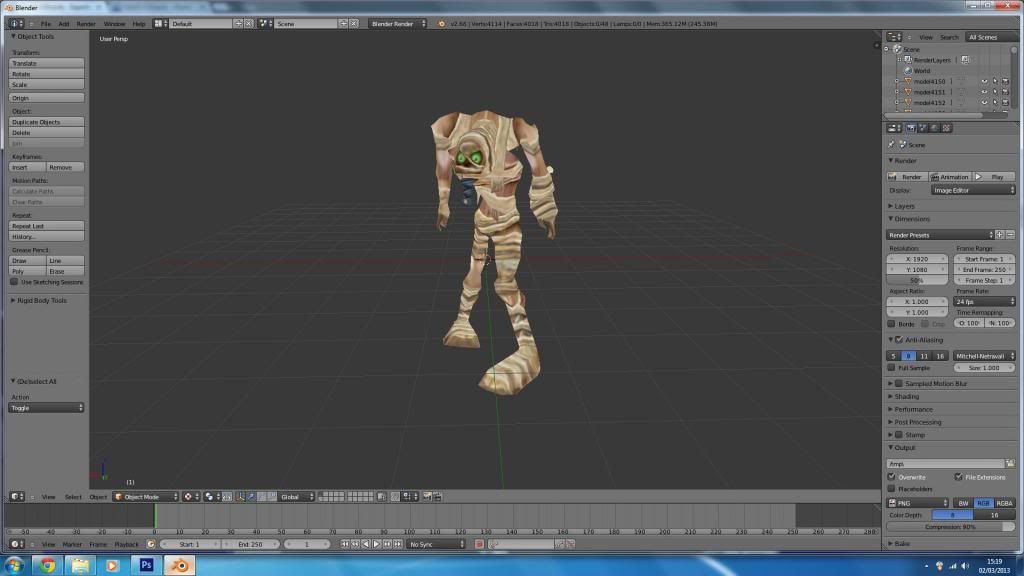Switch to the Scene properties tab
This screenshot has height=576, width=1024.
(923, 128)
